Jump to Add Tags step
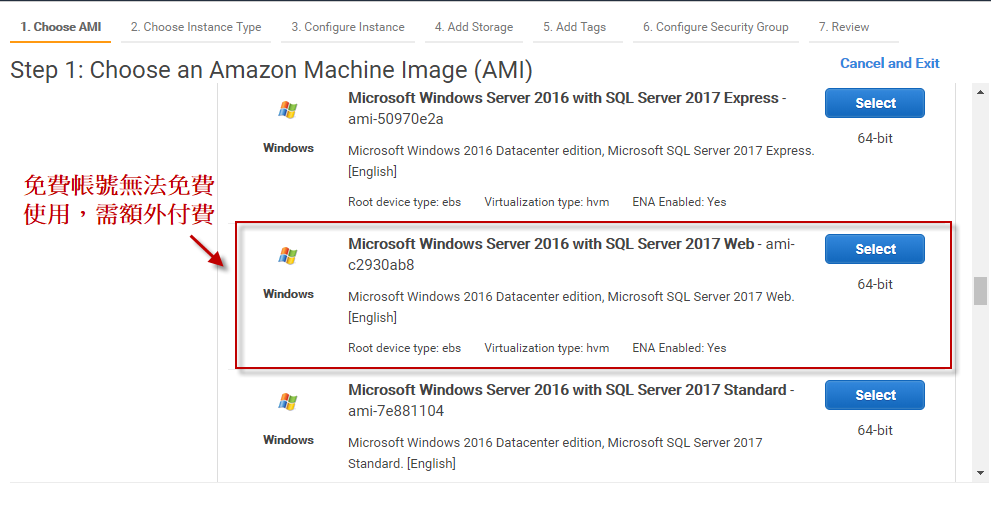Viewport: 991px width, 507px height. (575, 27)
